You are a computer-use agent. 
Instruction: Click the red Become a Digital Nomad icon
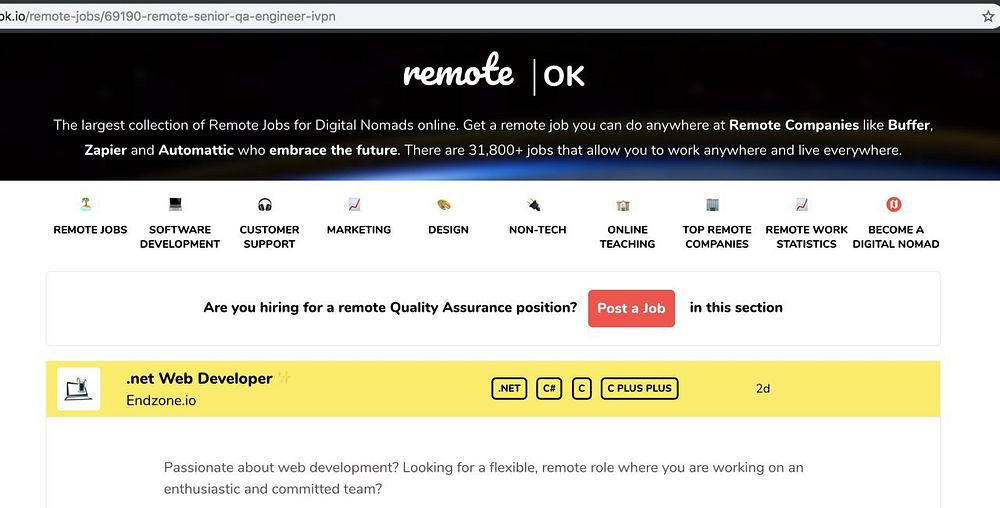click(x=893, y=205)
